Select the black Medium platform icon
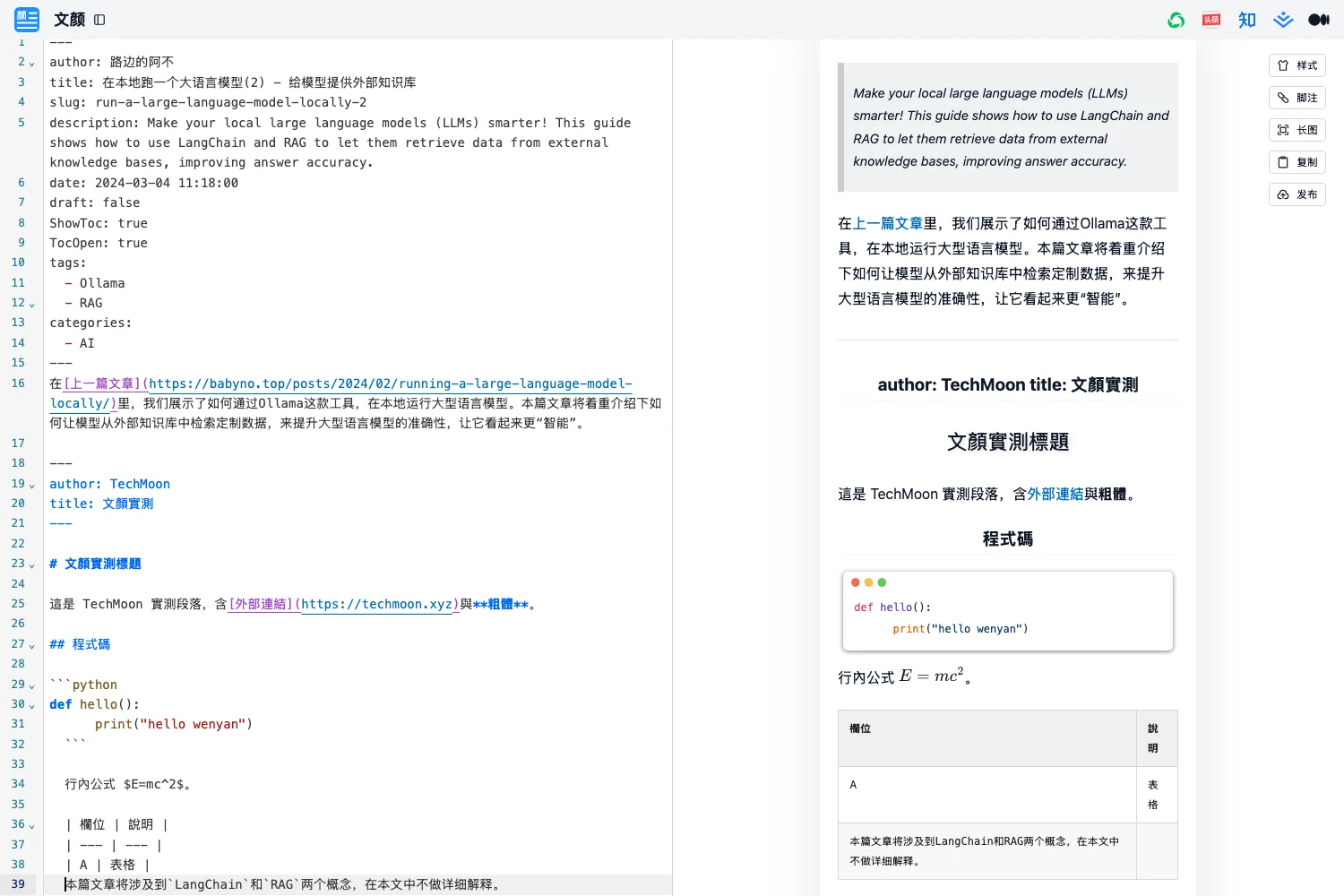The width and height of the screenshot is (1344, 896). [1319, 20]
